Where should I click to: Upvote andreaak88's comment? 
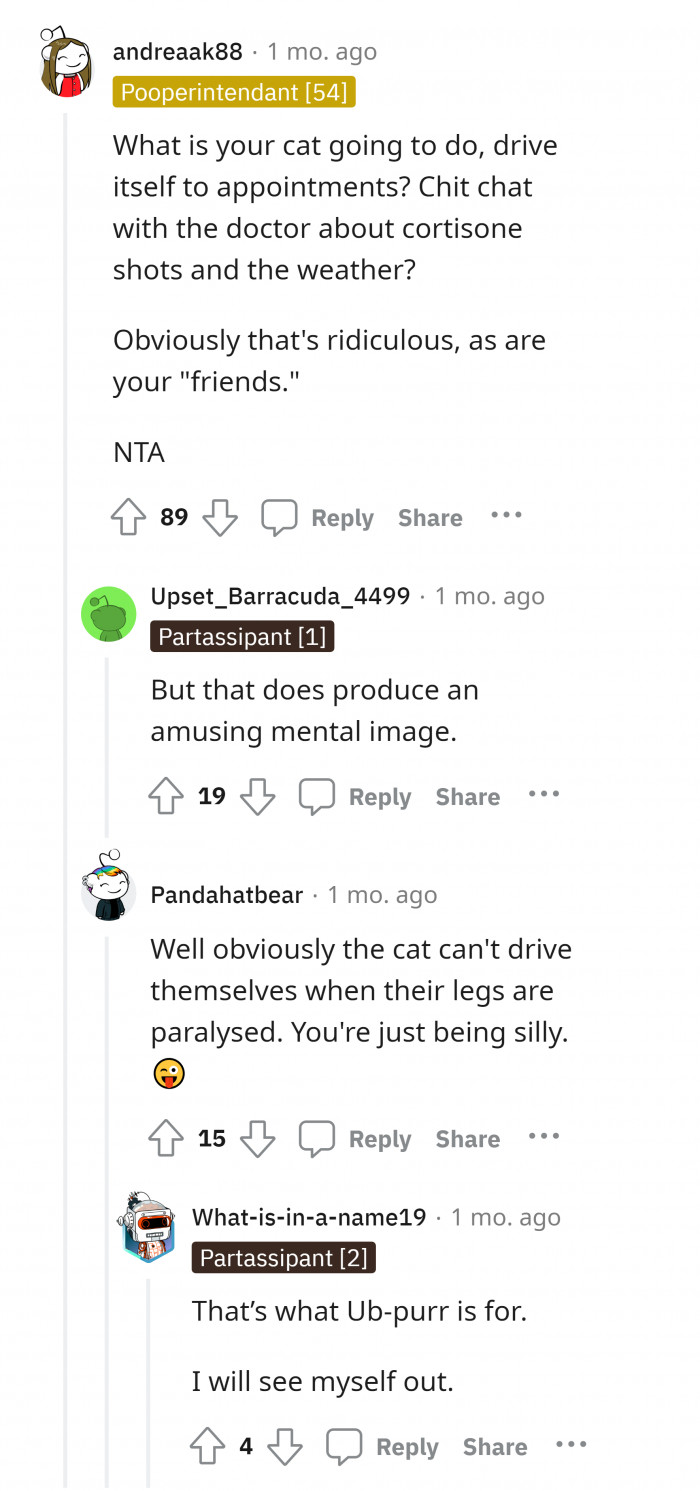pyautogui.click(x=129, y=517)
